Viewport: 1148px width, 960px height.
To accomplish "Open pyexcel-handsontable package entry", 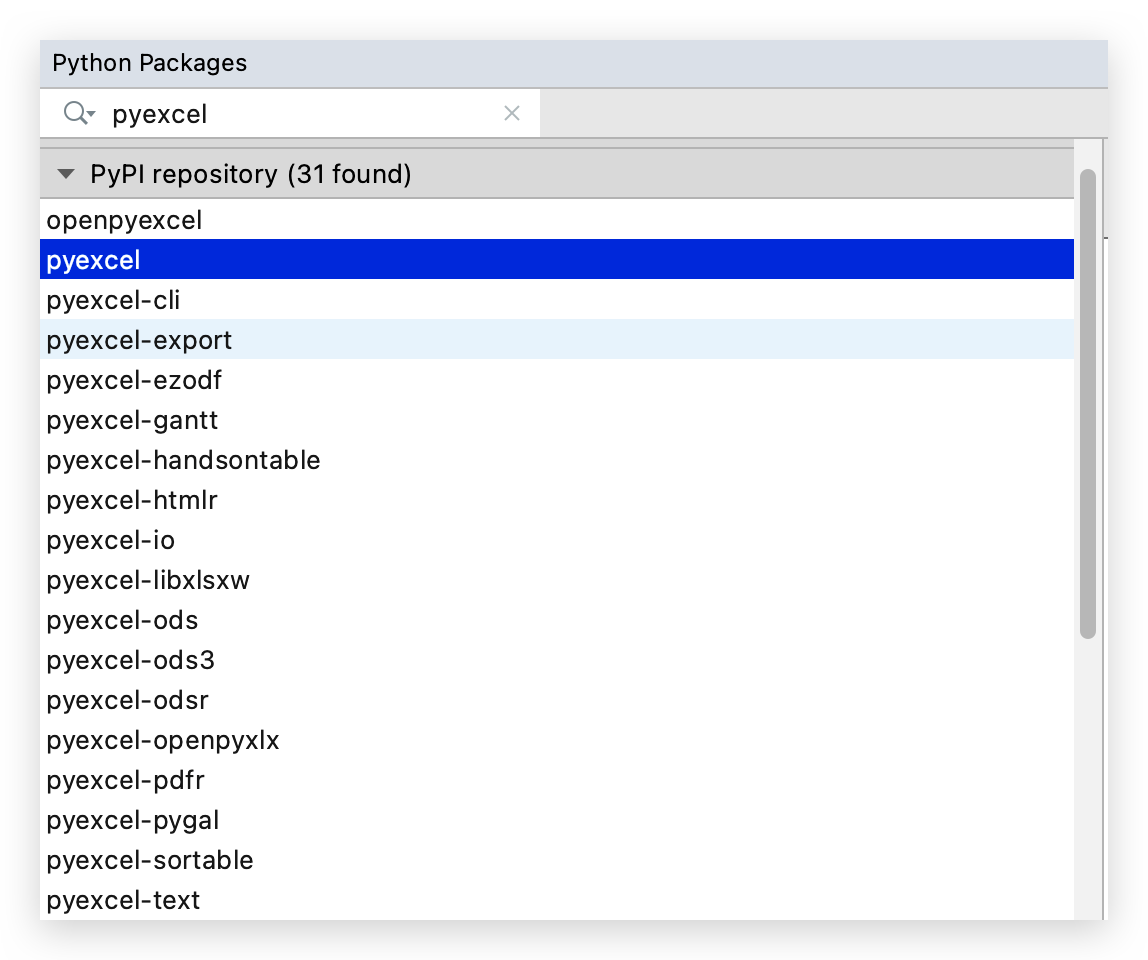I will [183, 460].
